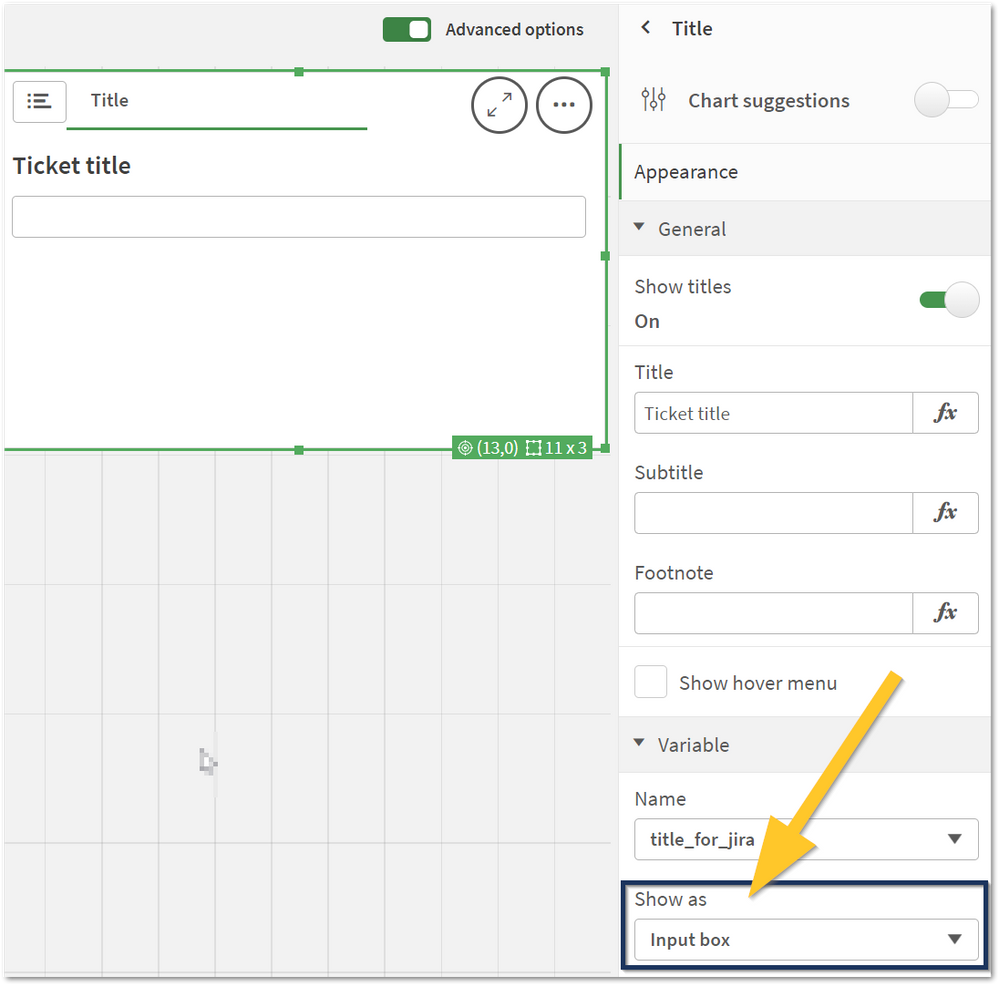This screenshot has width=999, height=985.
Task: Select the Appearance panel item
Action: tap(685, 171)
